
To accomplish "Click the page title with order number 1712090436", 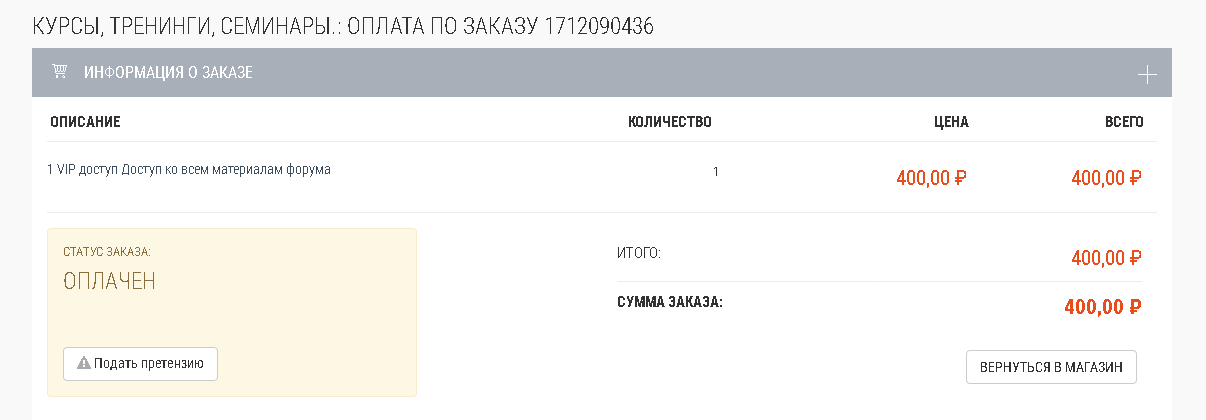I will [343, 27].
